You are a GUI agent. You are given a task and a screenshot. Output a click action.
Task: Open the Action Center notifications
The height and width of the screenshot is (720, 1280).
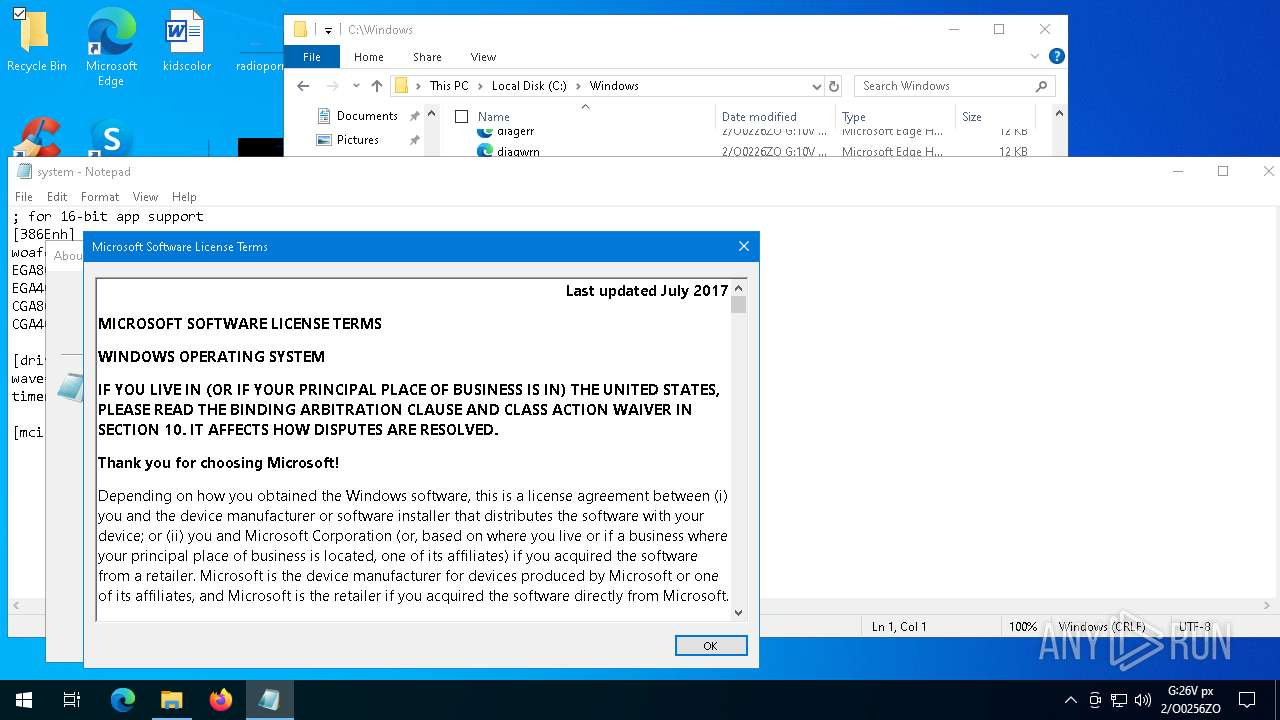pos(1247,700)
